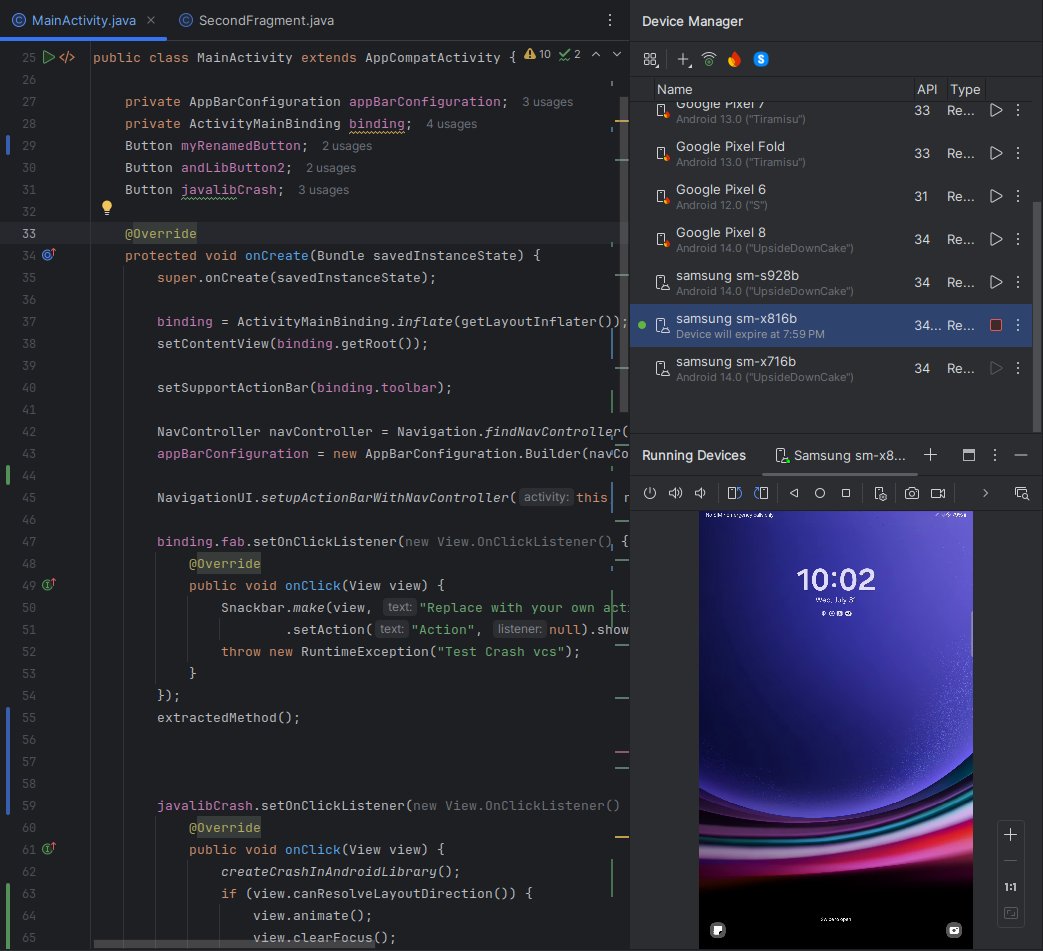Select the samsung sm-s928b device row
This screenshot has width=1043, height=951.
coord(800,282)
